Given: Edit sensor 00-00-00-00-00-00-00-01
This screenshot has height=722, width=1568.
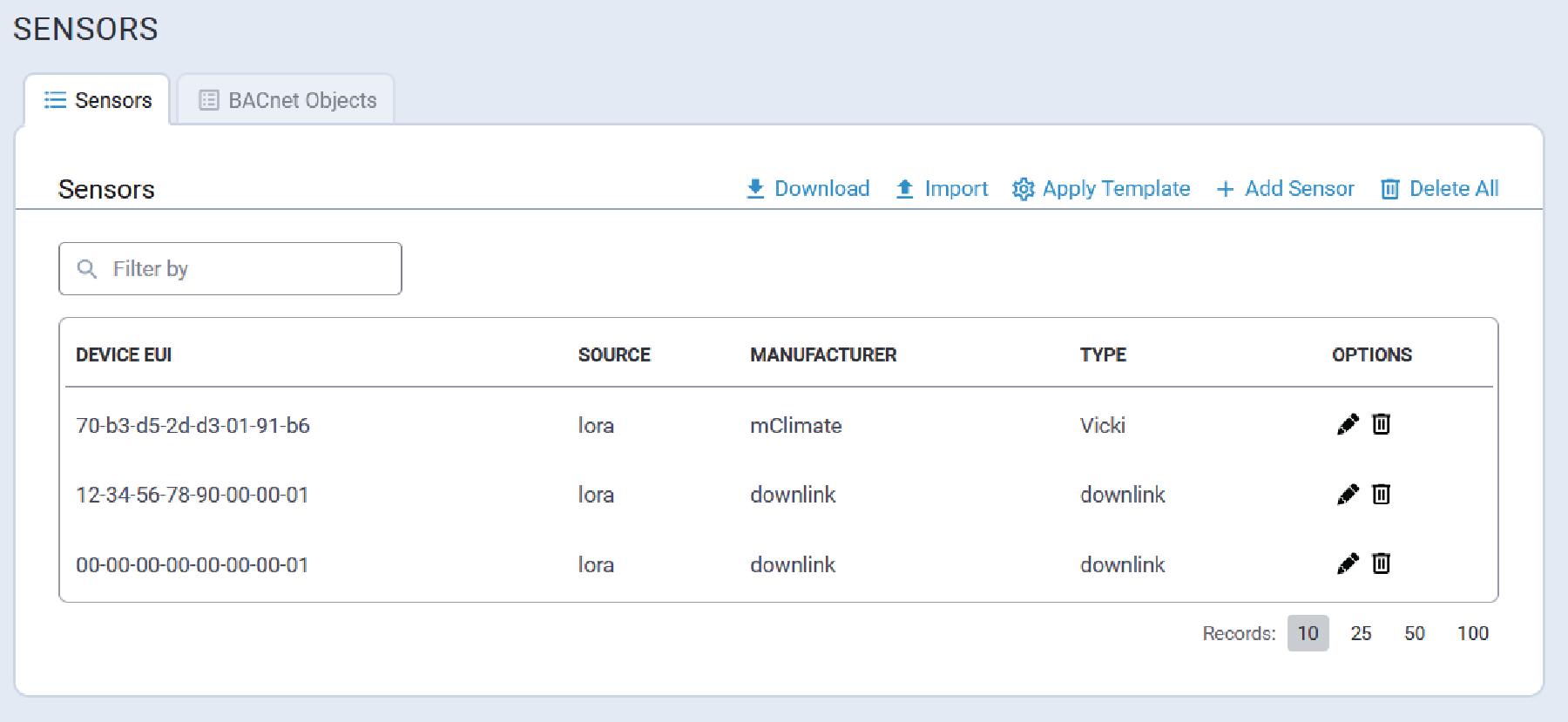Looking at the screenshot, I should coord(1347,564).
